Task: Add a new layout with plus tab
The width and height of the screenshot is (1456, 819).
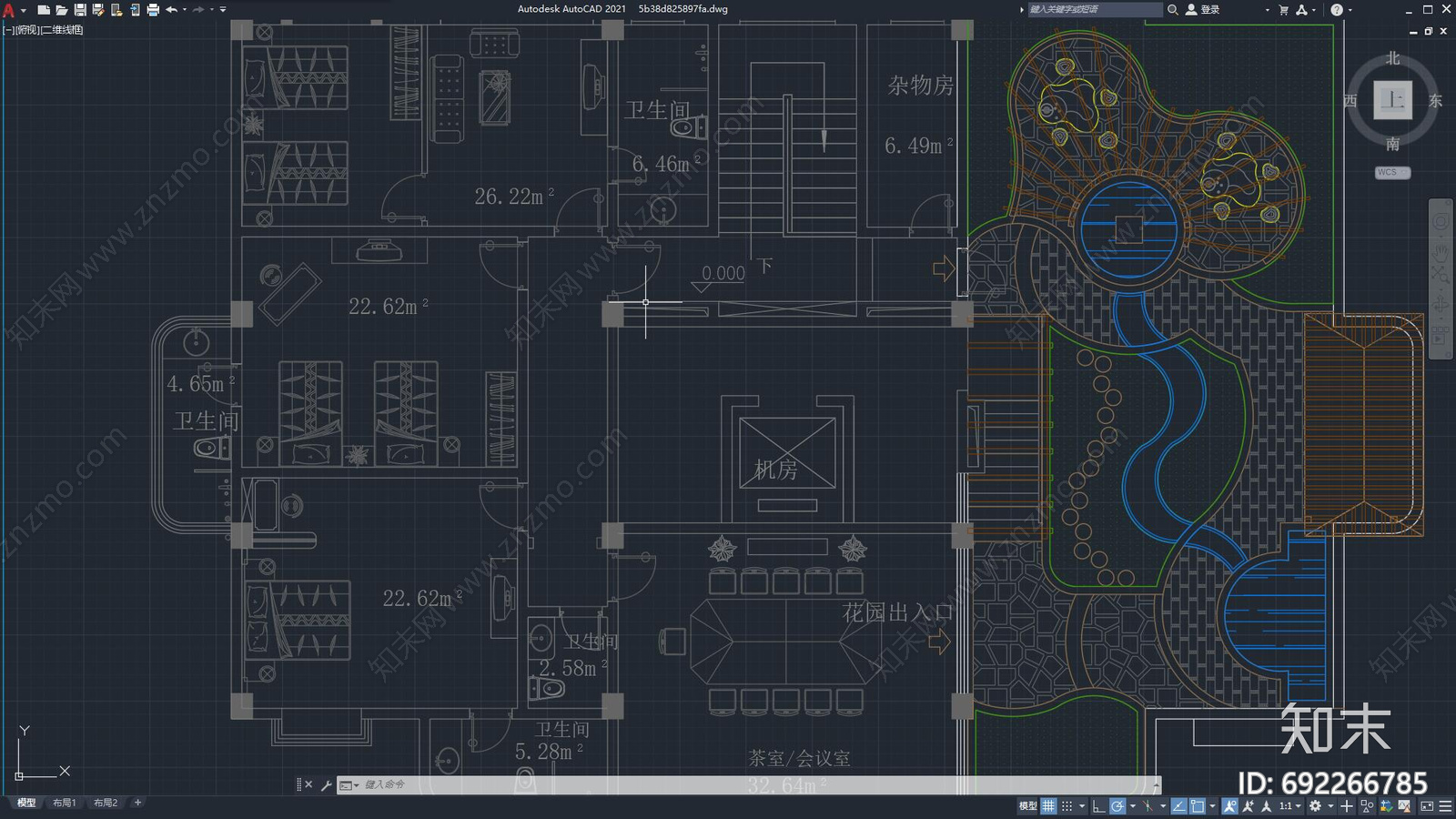Action: tap(137, 803)
